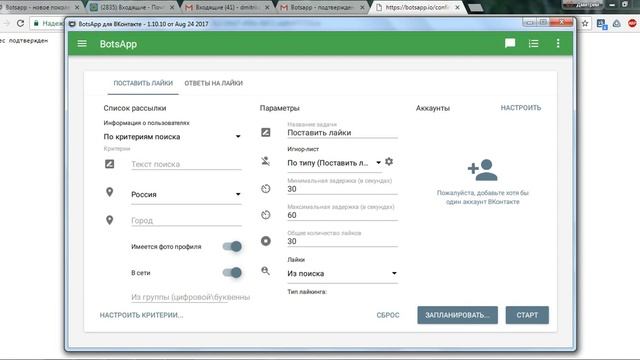
Task: Focus the maximum delay field with 60
Action: 342,215
